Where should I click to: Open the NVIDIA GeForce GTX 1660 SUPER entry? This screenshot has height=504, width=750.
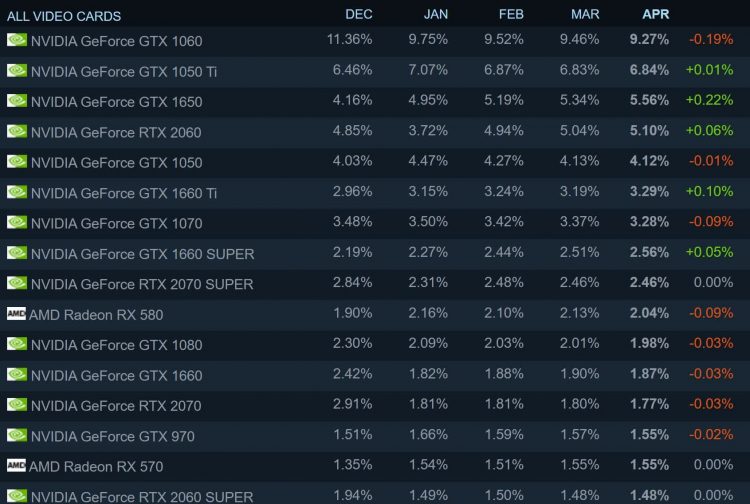tap(142, 254)
